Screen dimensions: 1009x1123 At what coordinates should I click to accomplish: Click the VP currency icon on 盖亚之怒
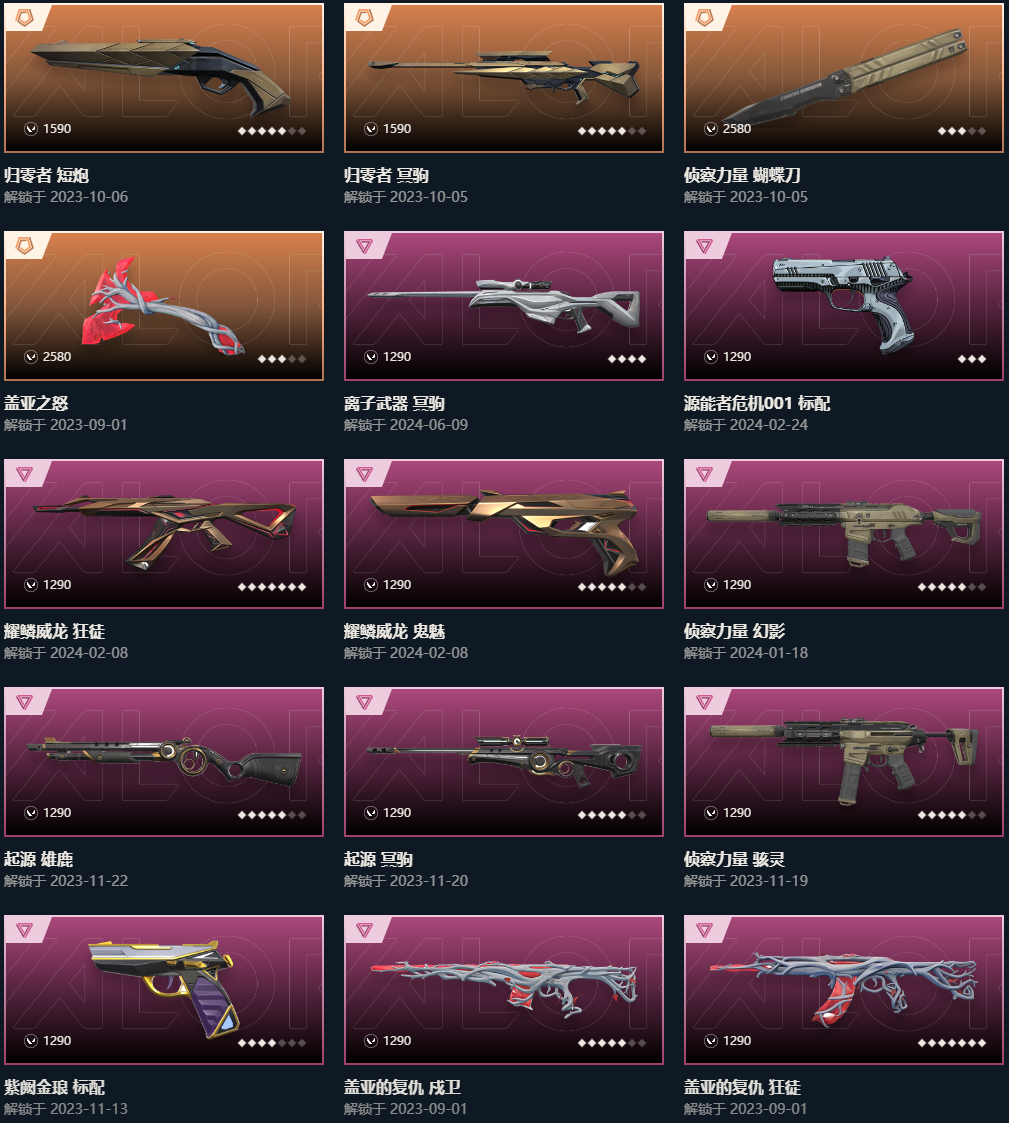pyautogui.click(x=31, y=357)
